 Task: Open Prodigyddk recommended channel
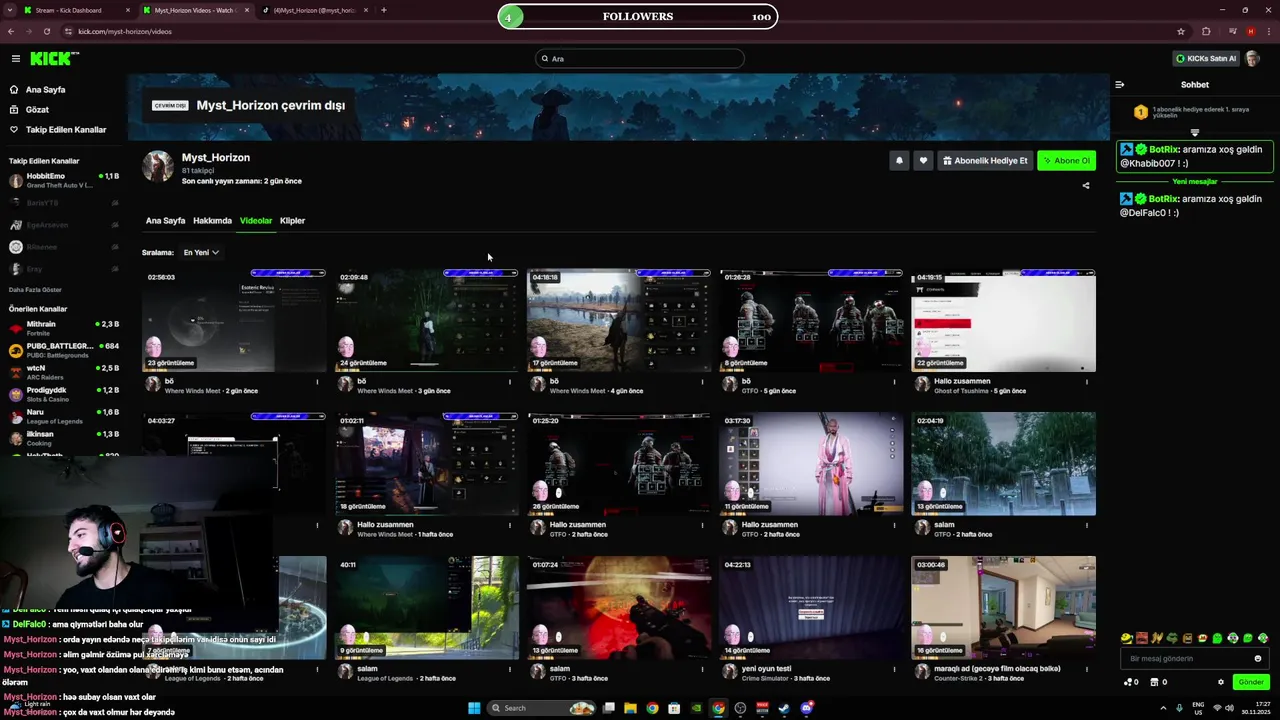[x=64, y=394]
